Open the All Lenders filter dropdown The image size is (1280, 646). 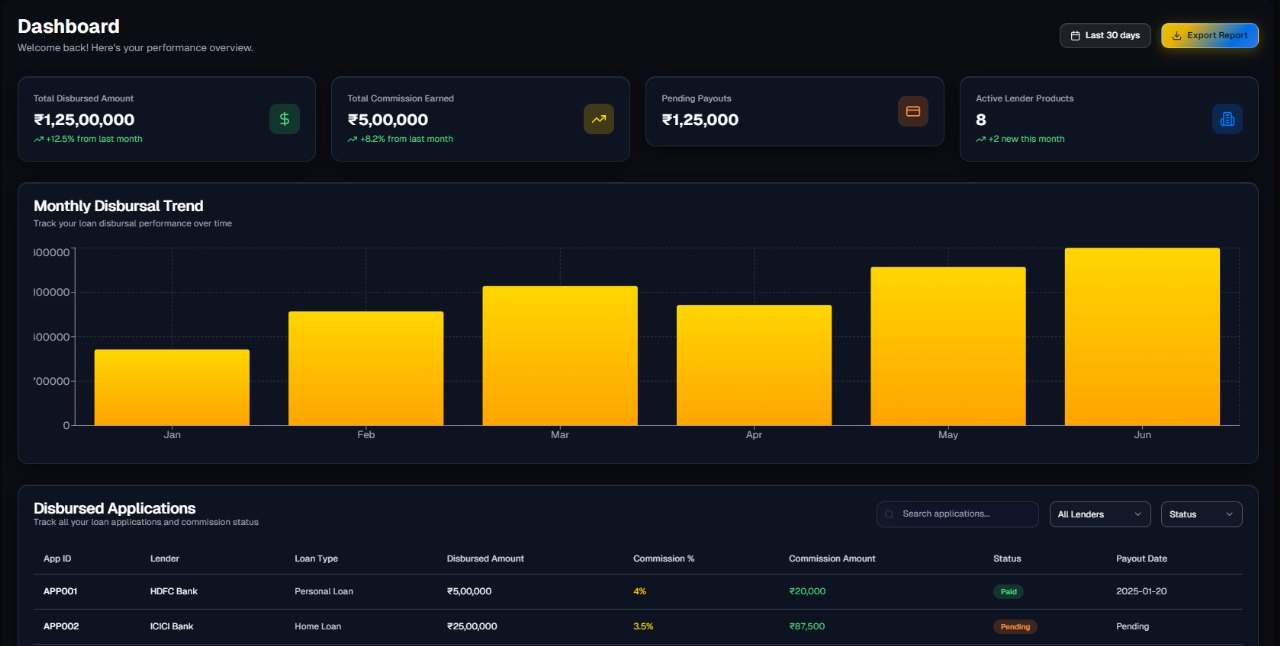[x=1100, y=514]
